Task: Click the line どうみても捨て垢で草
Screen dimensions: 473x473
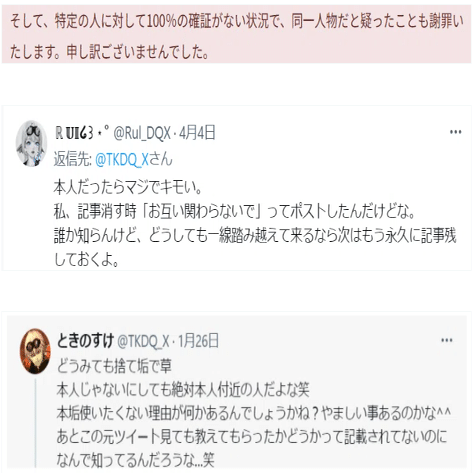Action: click(114, 366)
